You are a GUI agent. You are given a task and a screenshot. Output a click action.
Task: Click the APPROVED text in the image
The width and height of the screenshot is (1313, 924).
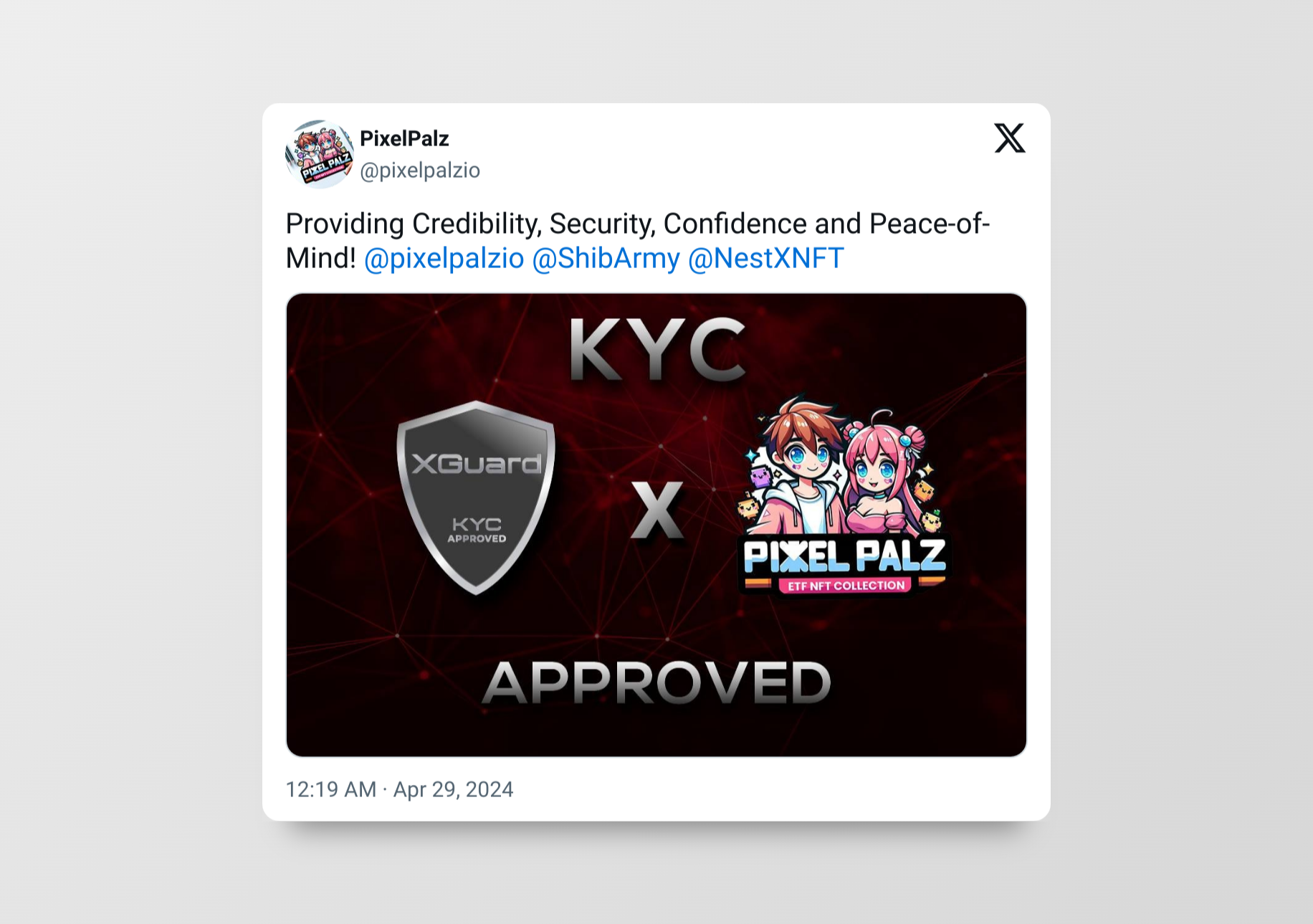click(x=657, y=682)
